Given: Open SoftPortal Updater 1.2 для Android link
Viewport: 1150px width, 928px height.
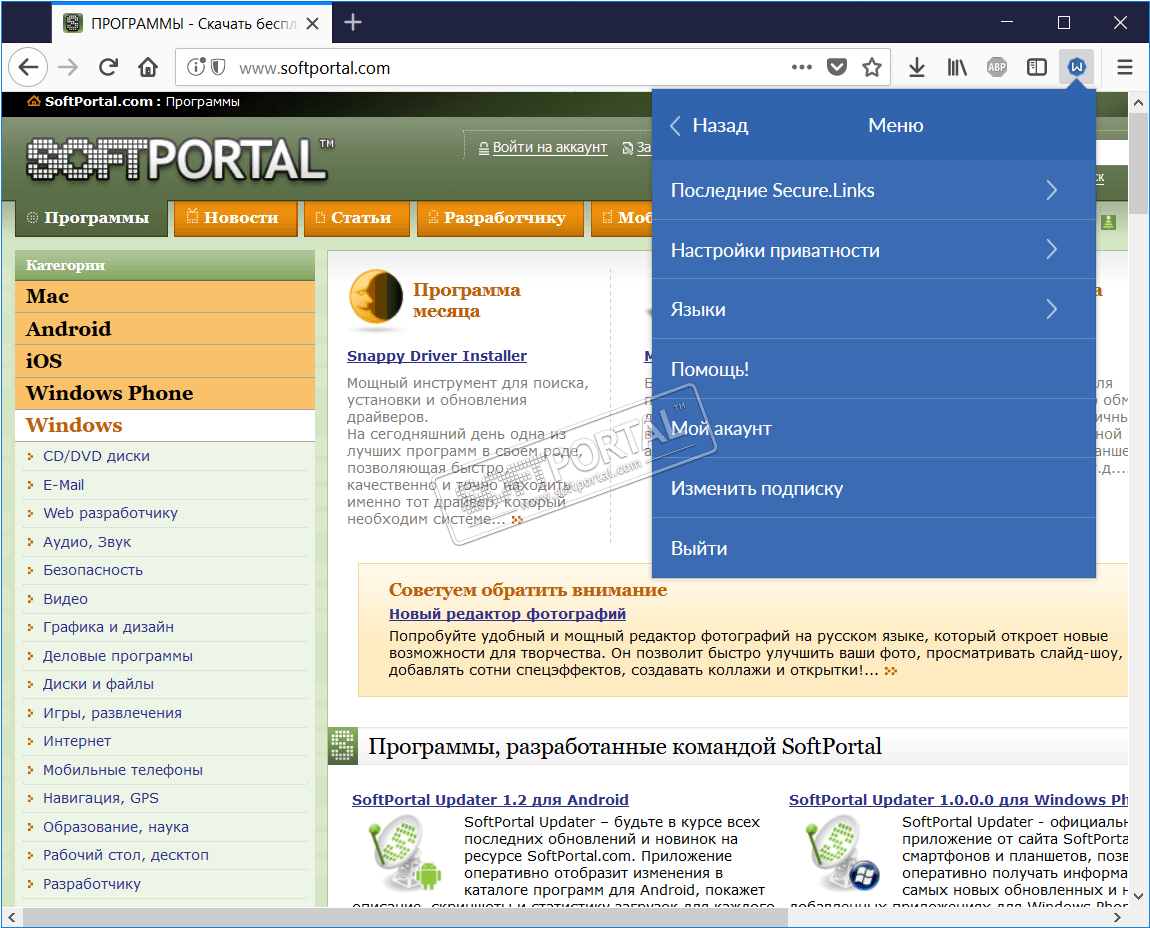Looking at the screenshot, I should coord(490,800).
